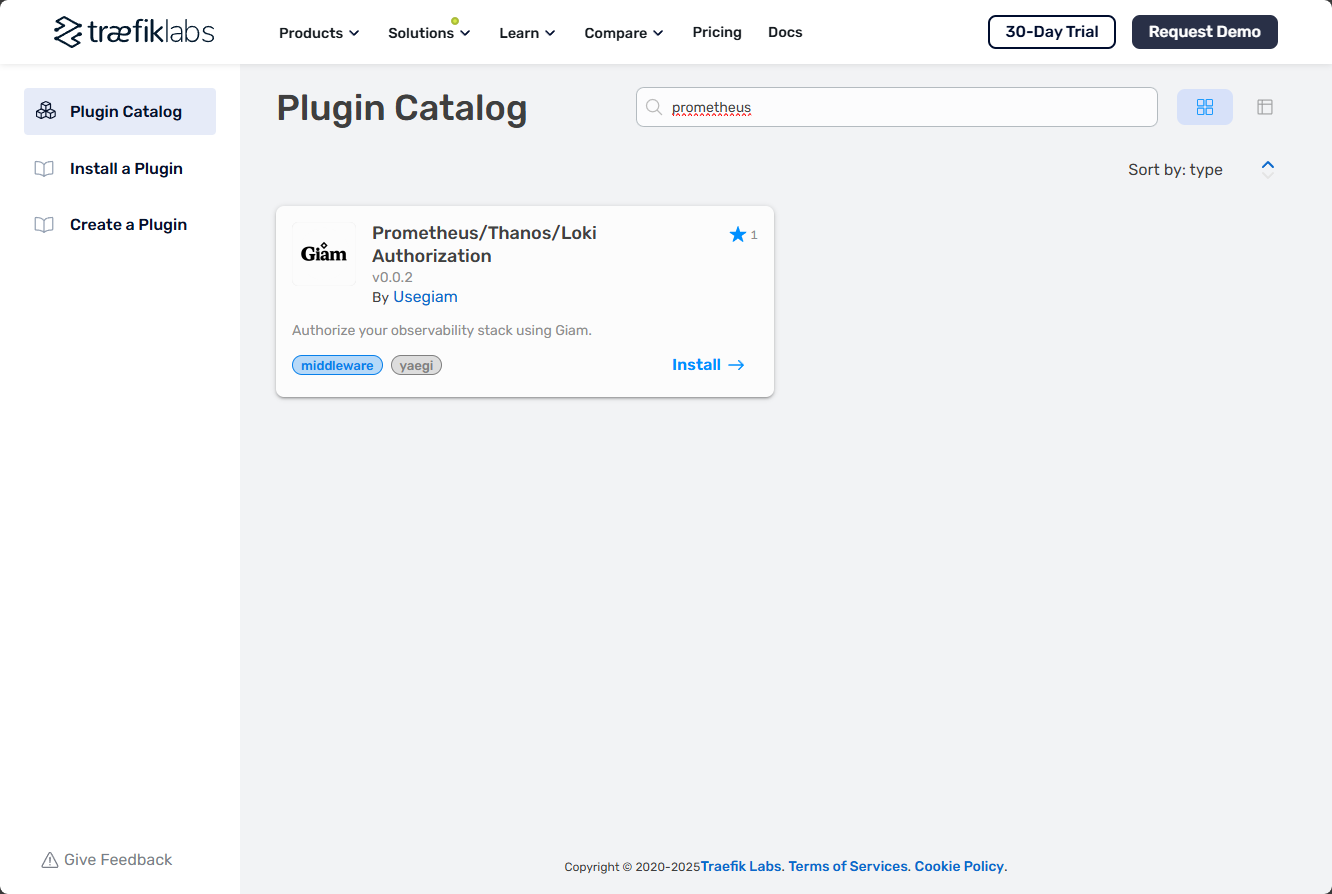Go to the Pricing page

tap(716, 32)
